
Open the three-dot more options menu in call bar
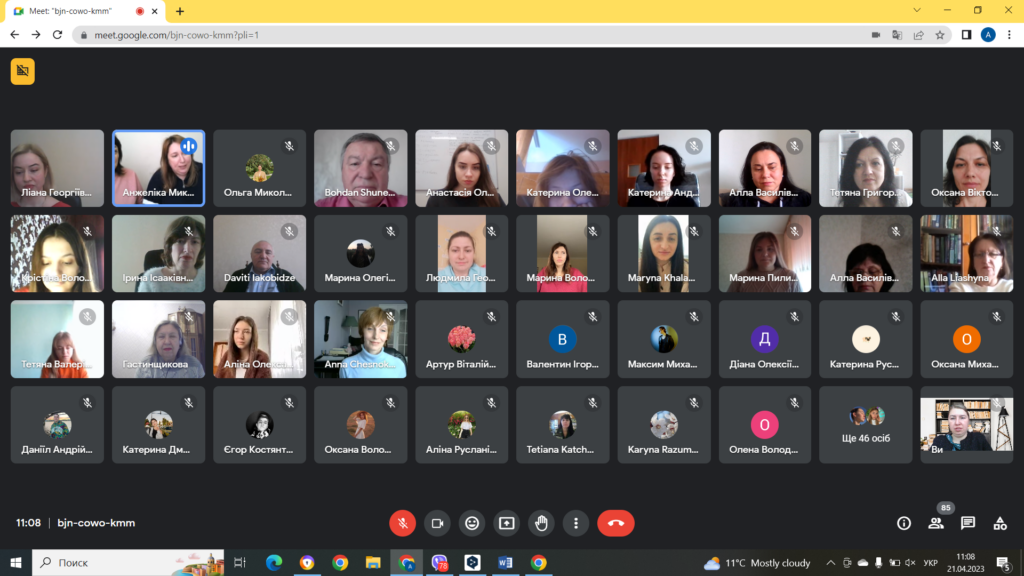click(x=576, y=523)
